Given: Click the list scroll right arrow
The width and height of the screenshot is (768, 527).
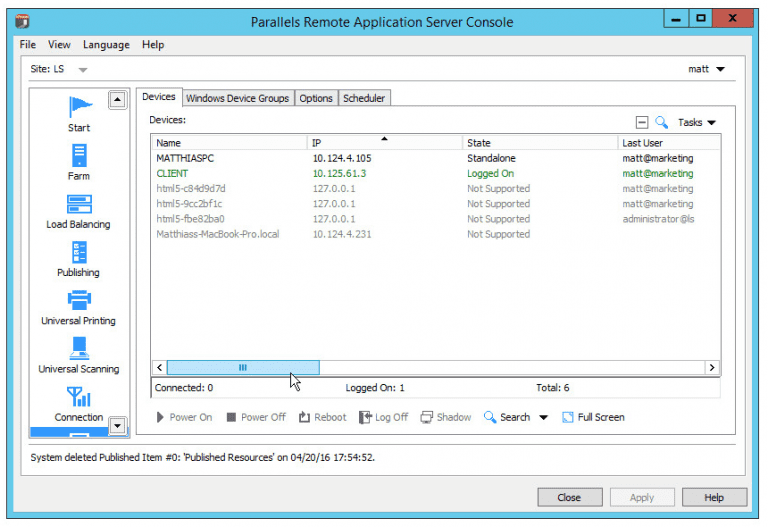Looking at the screenshot, I should pos(712,367).
